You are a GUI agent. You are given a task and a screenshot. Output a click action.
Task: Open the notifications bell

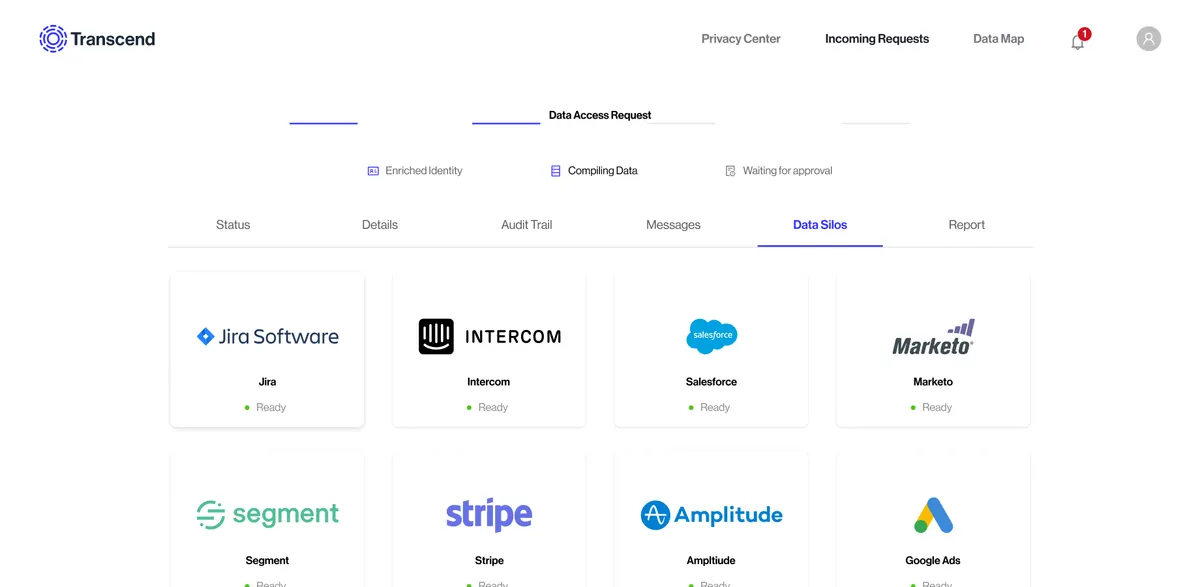1078,40
